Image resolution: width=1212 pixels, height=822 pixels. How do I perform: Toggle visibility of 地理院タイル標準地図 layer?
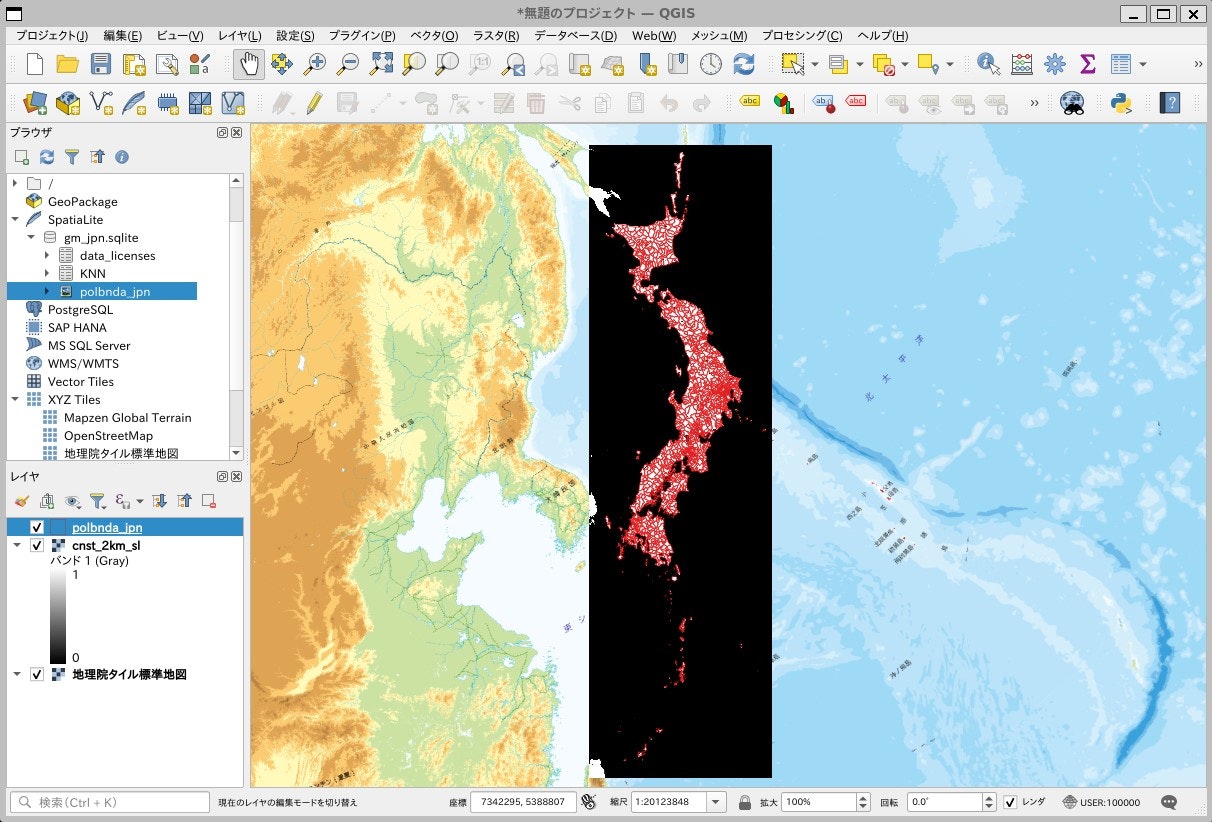click(37, 674)
